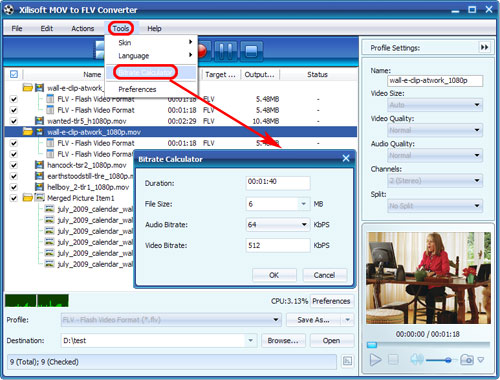500x380 pixels.
Task: Sort by the Output column header
Action: [x=260, y=74]
